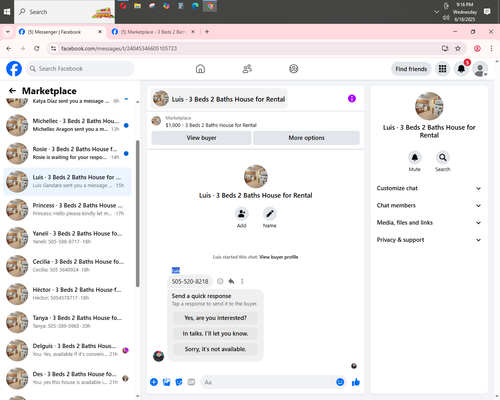
Task: Open the menu grid icon
Action: coord(442,69)
